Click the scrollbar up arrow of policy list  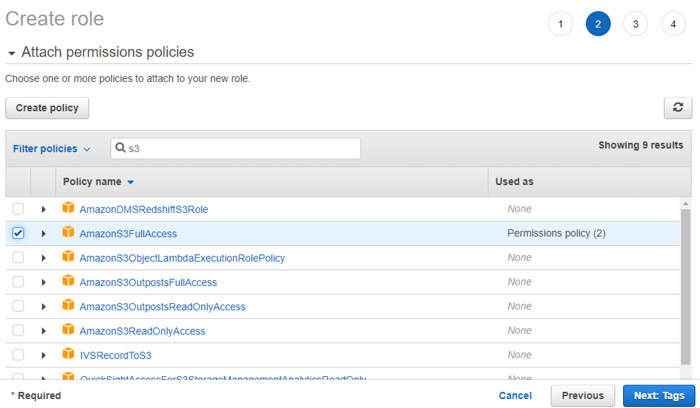(685, 204)
